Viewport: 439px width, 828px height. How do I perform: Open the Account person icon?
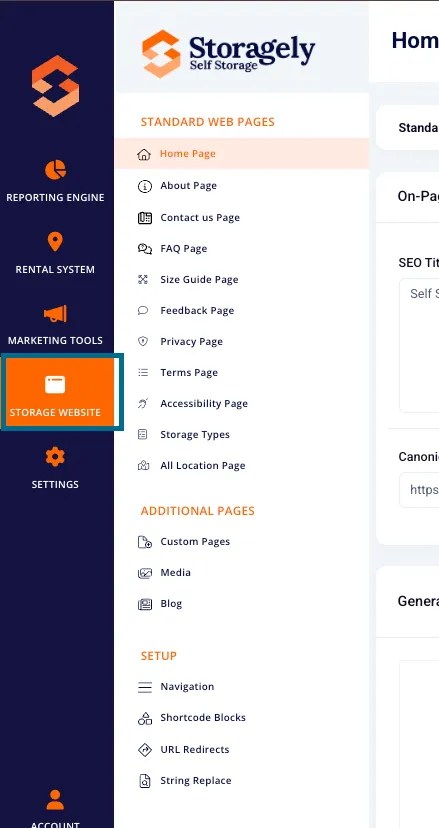tap(55, 799)
